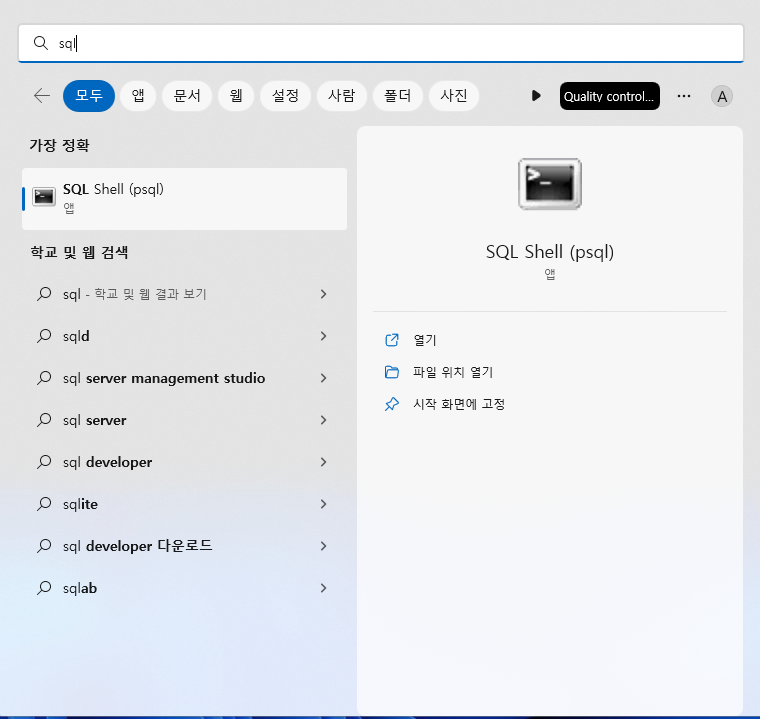Click the pin icon for 시작 화면에 고정
This screenshot has width=760, height=719.
(x=392, y=404)
